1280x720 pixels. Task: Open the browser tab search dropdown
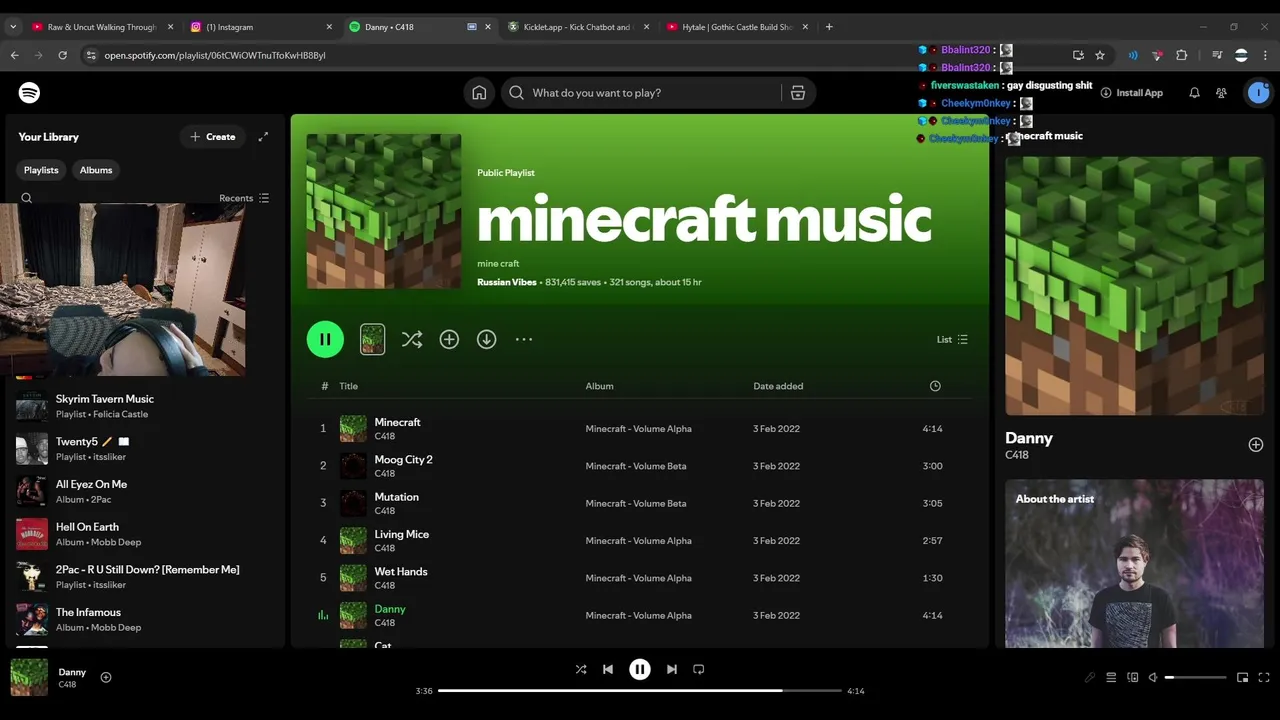click(x=13, y=27)
